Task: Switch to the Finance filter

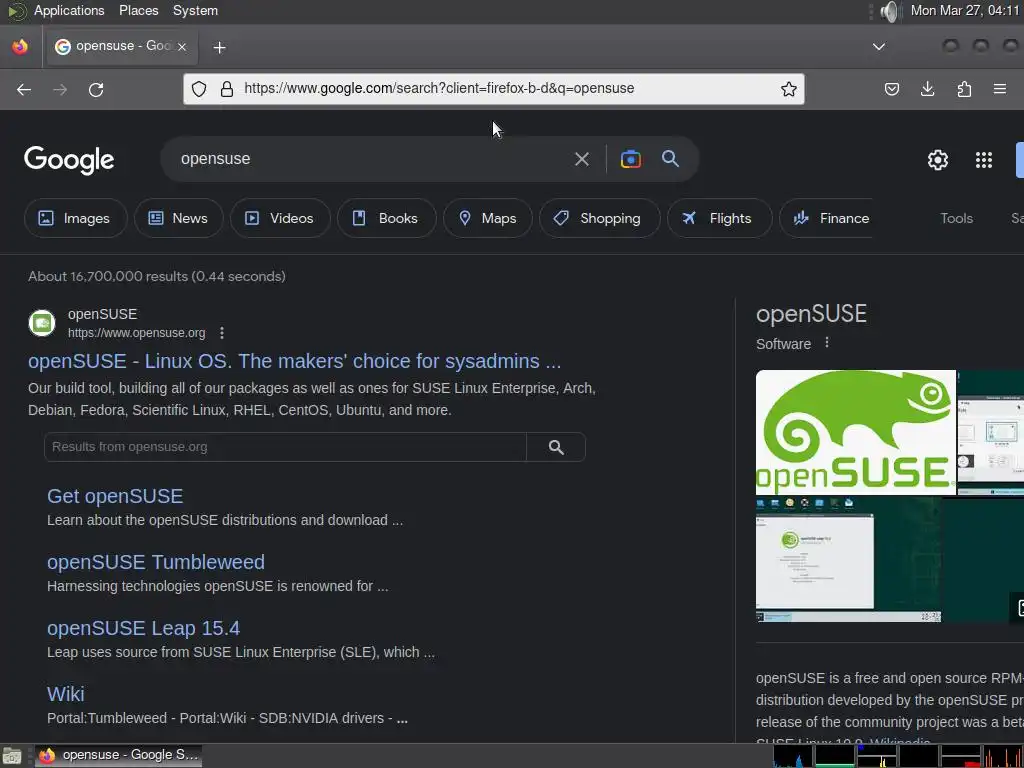Action: point(826,218)
